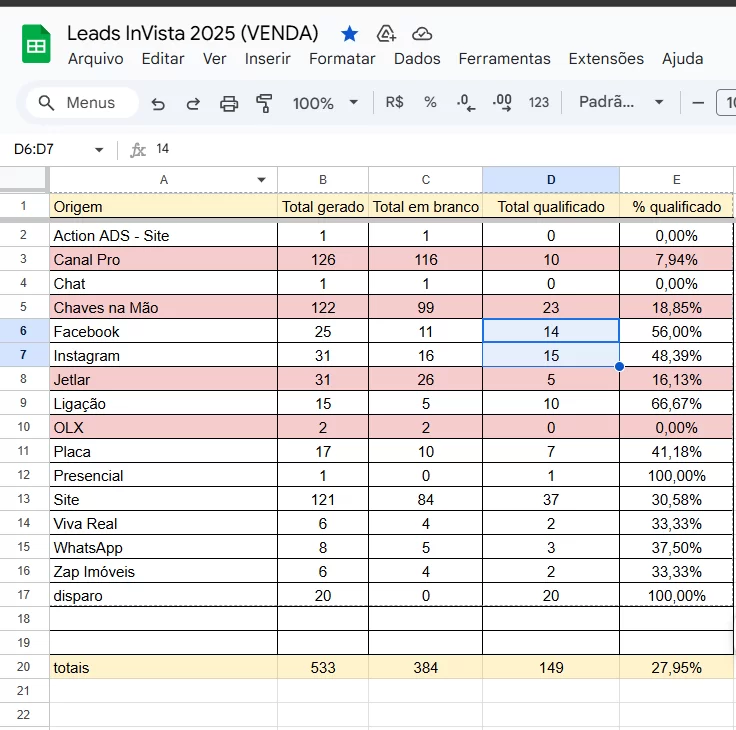Click the Google Sheets home icon
736x730 pixels.
coord(37,45)
